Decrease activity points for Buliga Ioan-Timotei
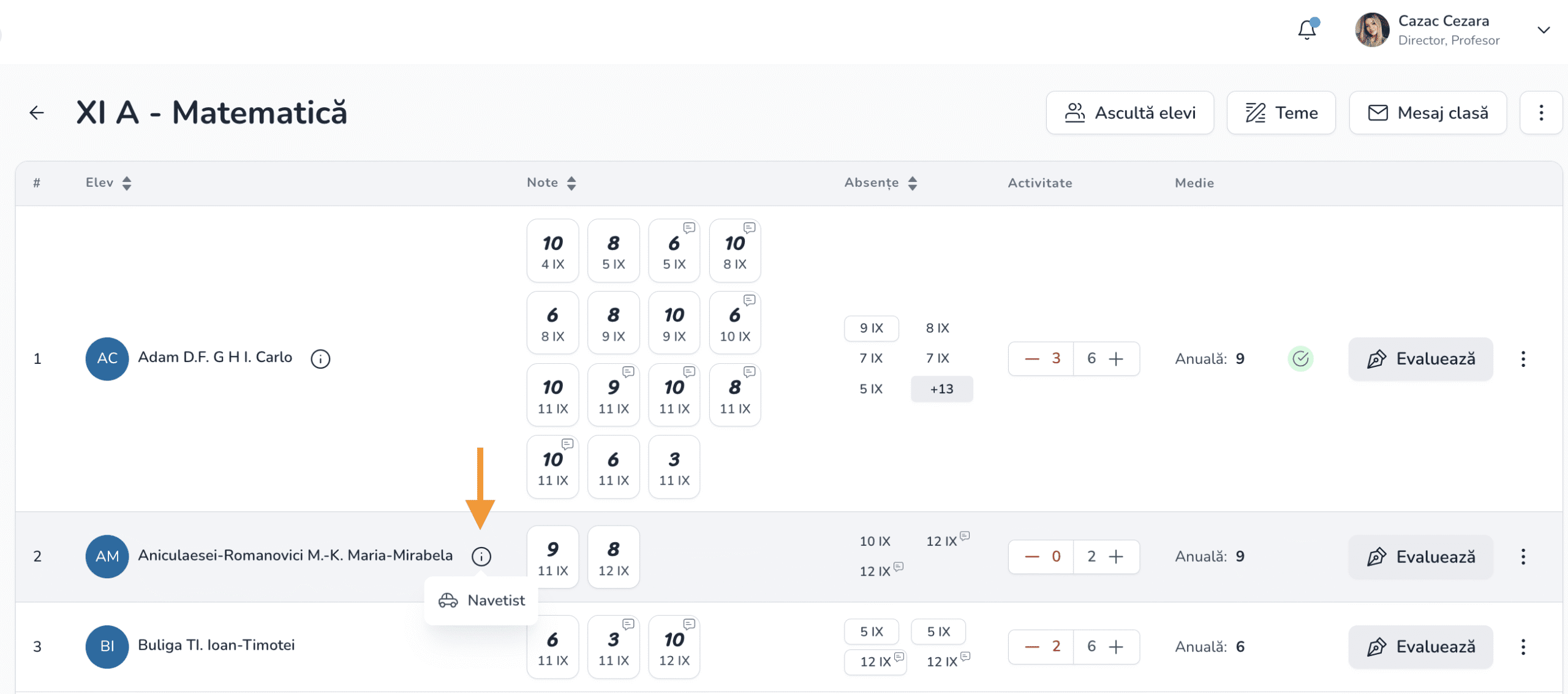1568x694 pixels. tap(1033, 647)
